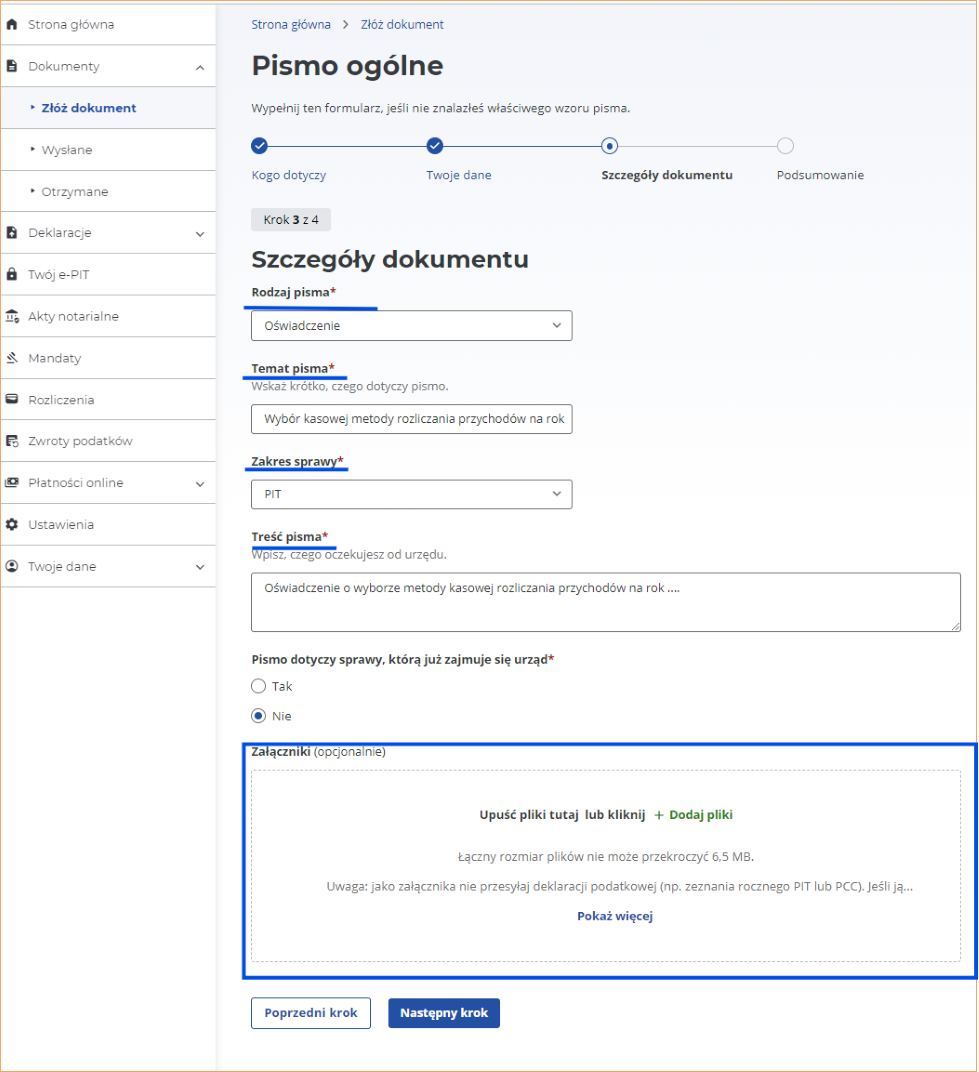Click the Dokumenty document icon
The height and width of the screenshot is (1072, 979).
12,66
